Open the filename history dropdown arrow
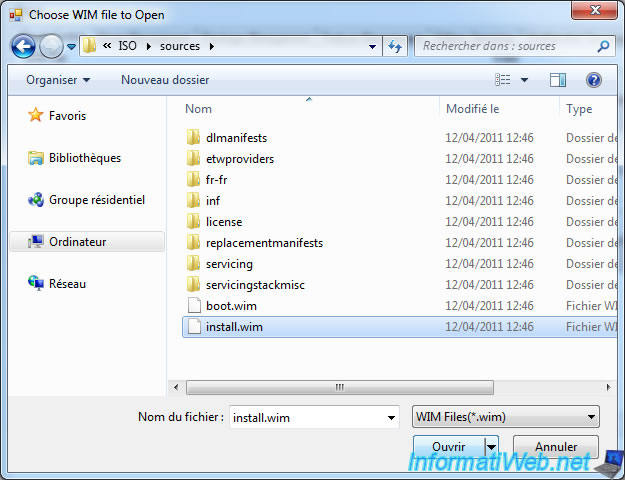 tap(391, 417)
